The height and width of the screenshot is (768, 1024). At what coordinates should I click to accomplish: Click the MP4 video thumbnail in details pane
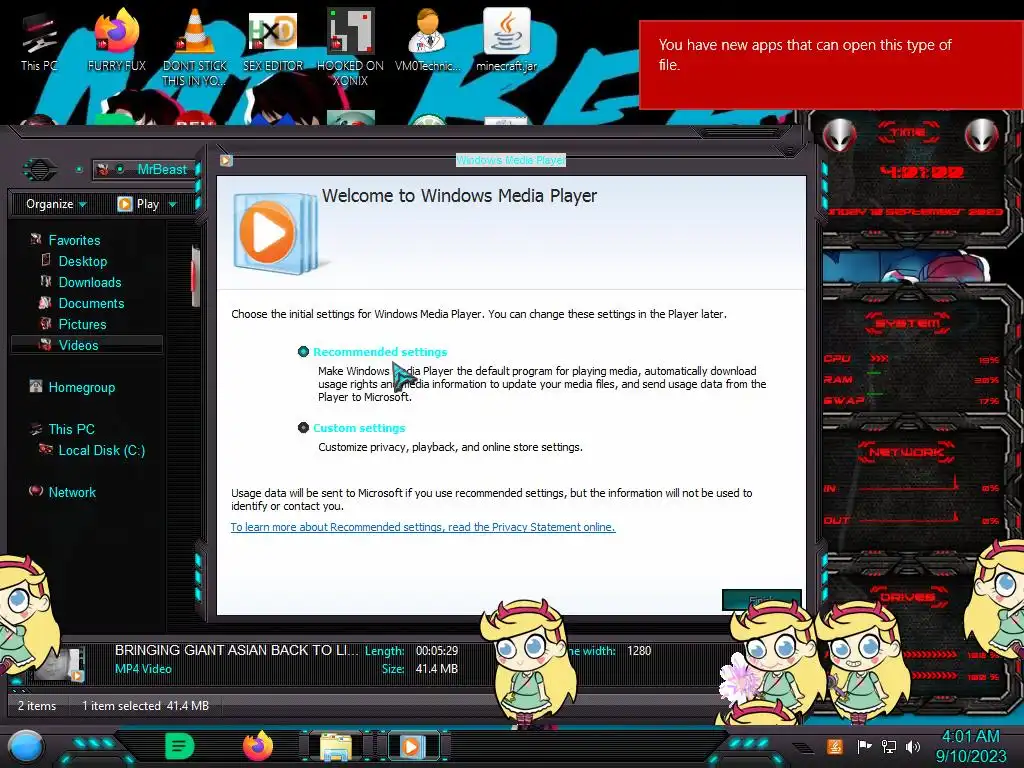59,664
